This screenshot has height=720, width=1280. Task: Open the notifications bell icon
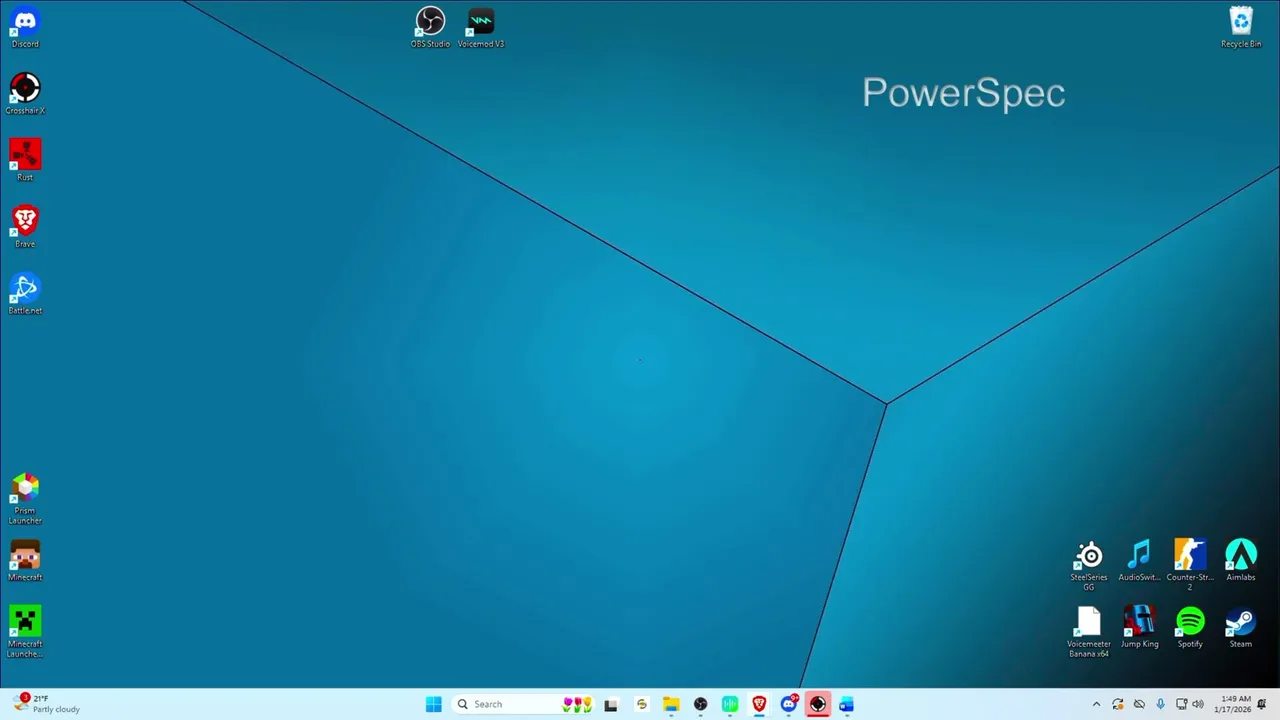point(1262,704)
